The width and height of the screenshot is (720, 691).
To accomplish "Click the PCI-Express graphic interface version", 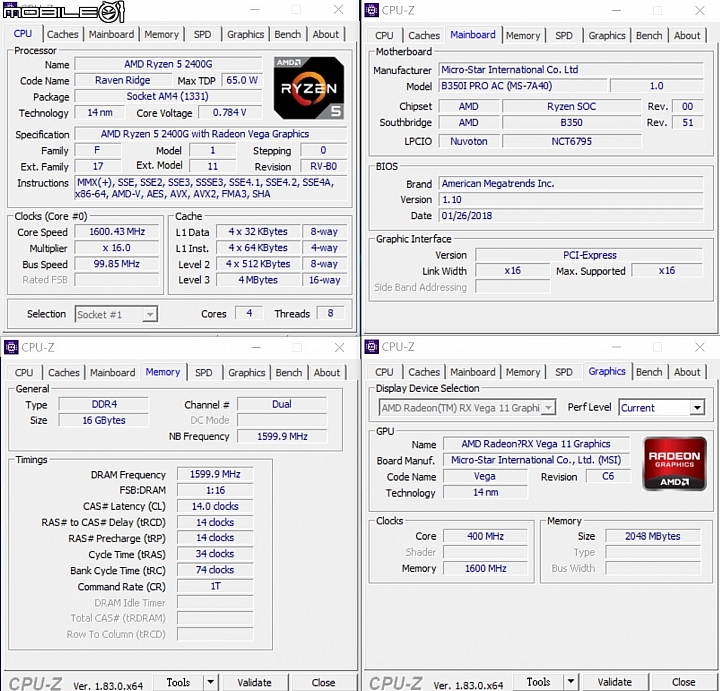I will click(589, 255).
